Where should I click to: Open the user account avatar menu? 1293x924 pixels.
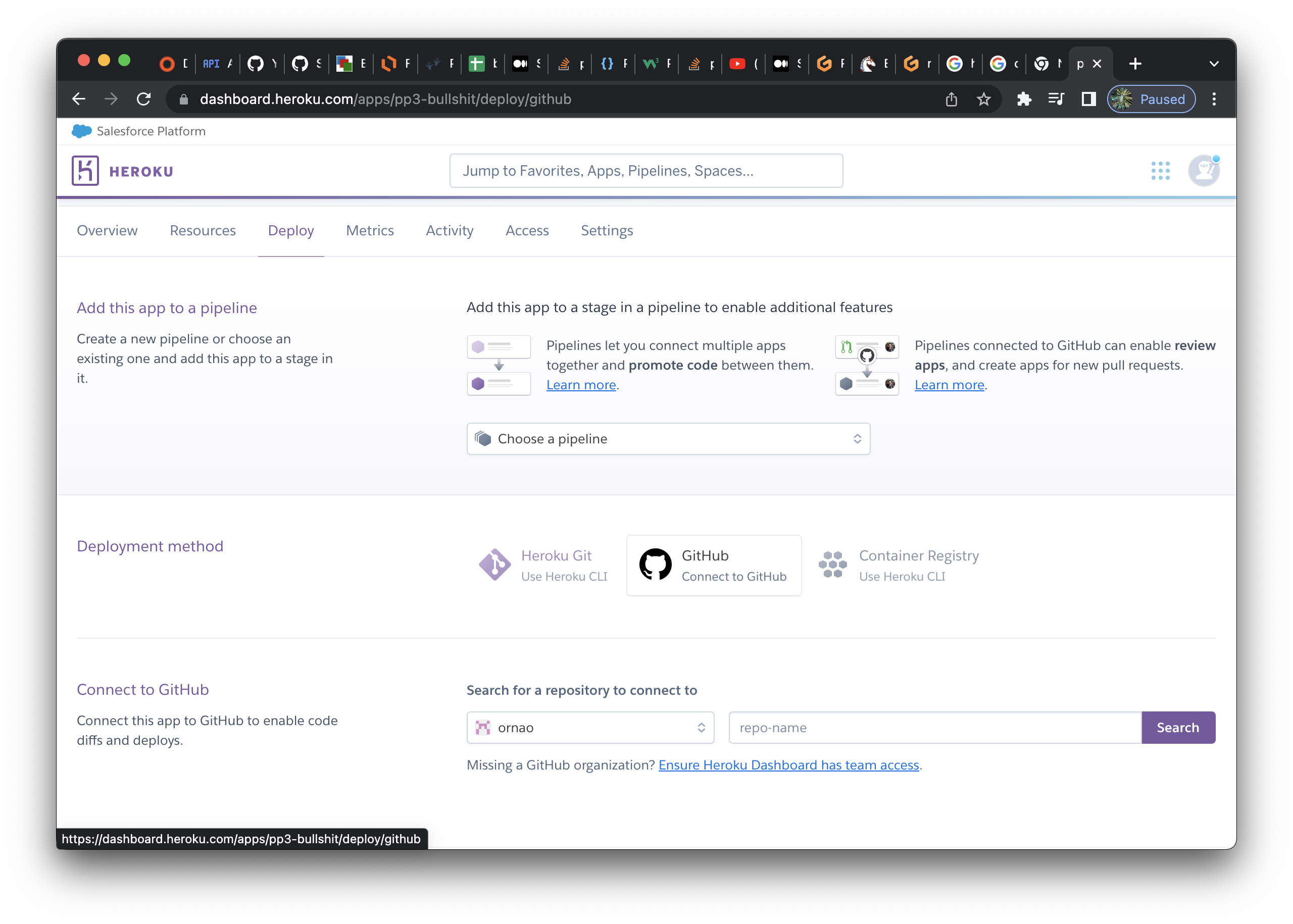tap(1204, 171)
